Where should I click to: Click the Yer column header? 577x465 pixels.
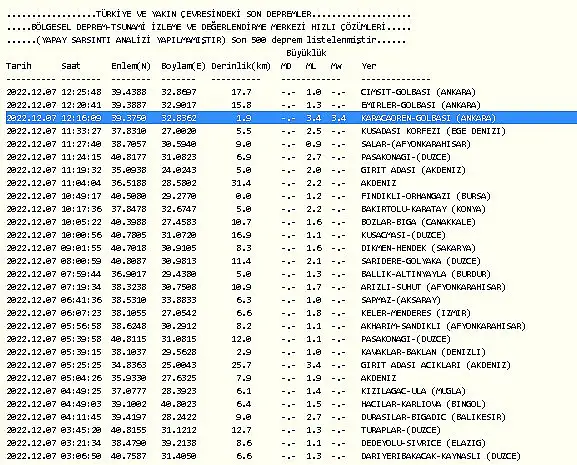click(369, 66)
